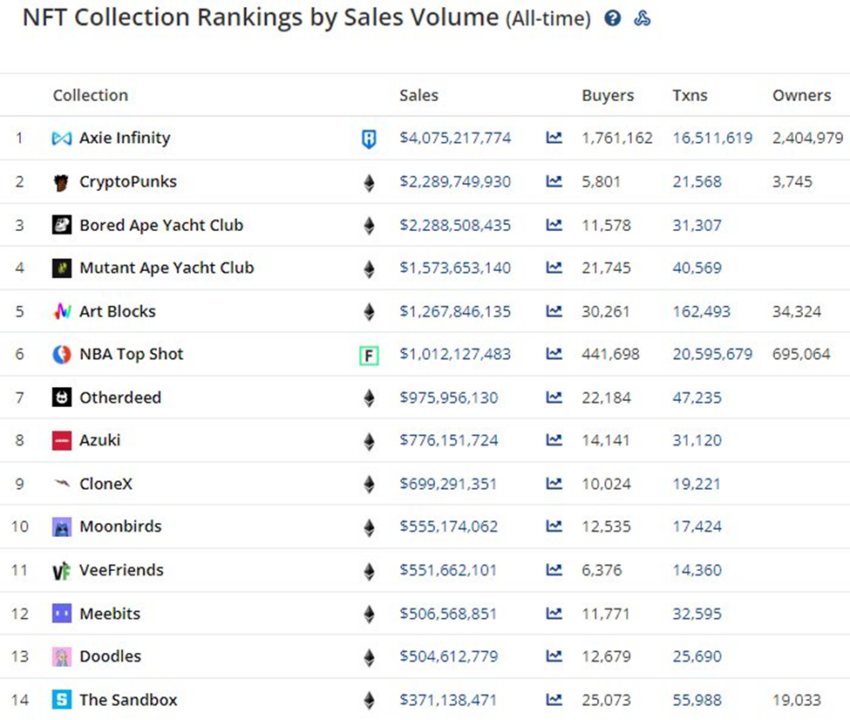Open the Mutant Ape Yacht Club link
This screenshot has height=720, width=850.
pyautogui.click(x=166, y=268)
